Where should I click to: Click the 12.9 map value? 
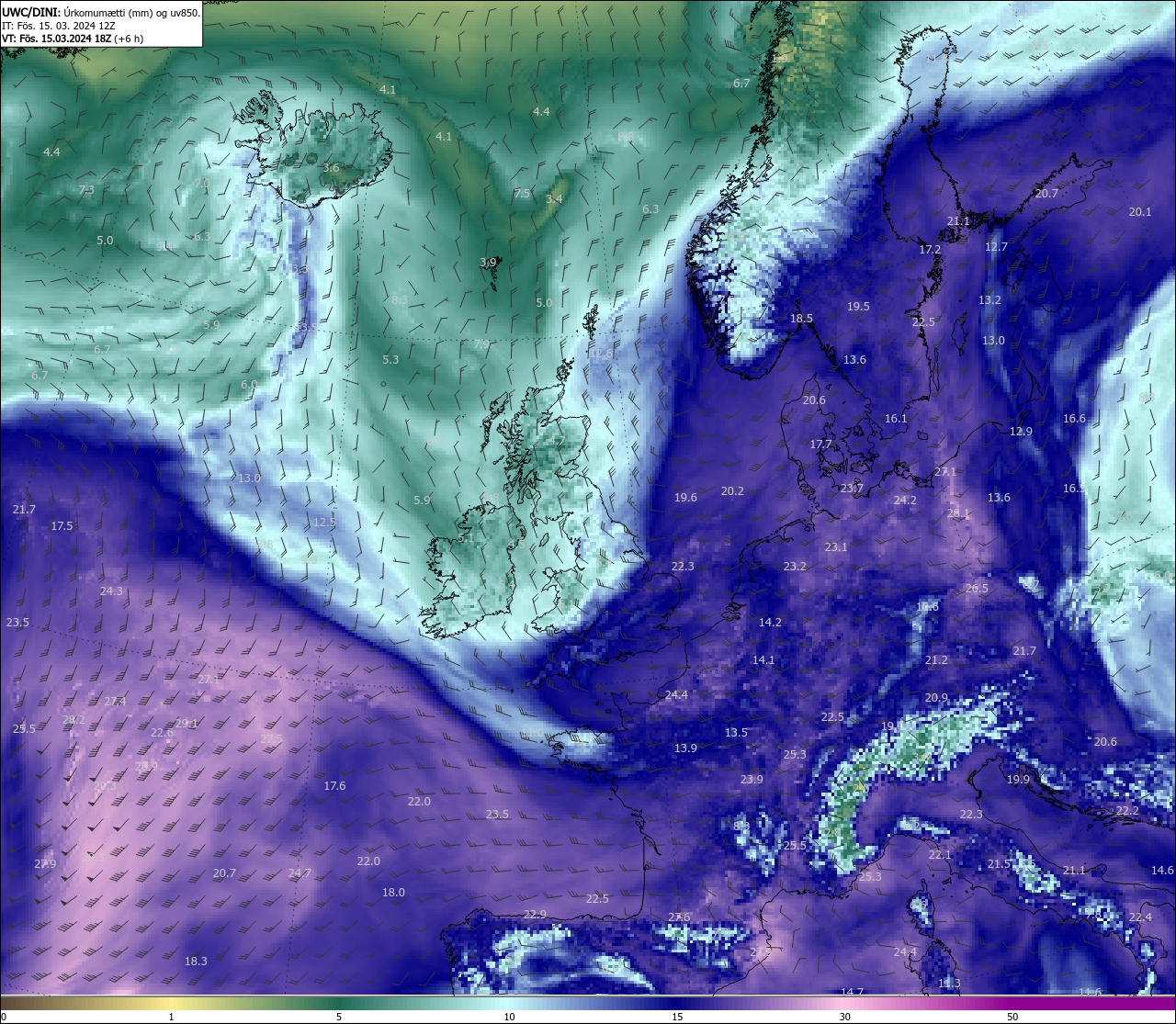tap(1021, 432)
